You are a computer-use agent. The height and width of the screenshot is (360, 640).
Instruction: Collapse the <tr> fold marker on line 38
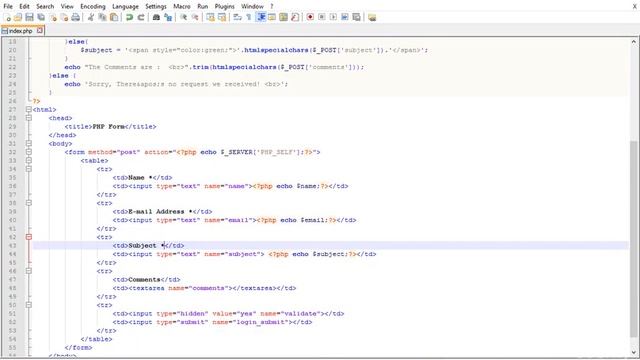[x=29, y=203]
